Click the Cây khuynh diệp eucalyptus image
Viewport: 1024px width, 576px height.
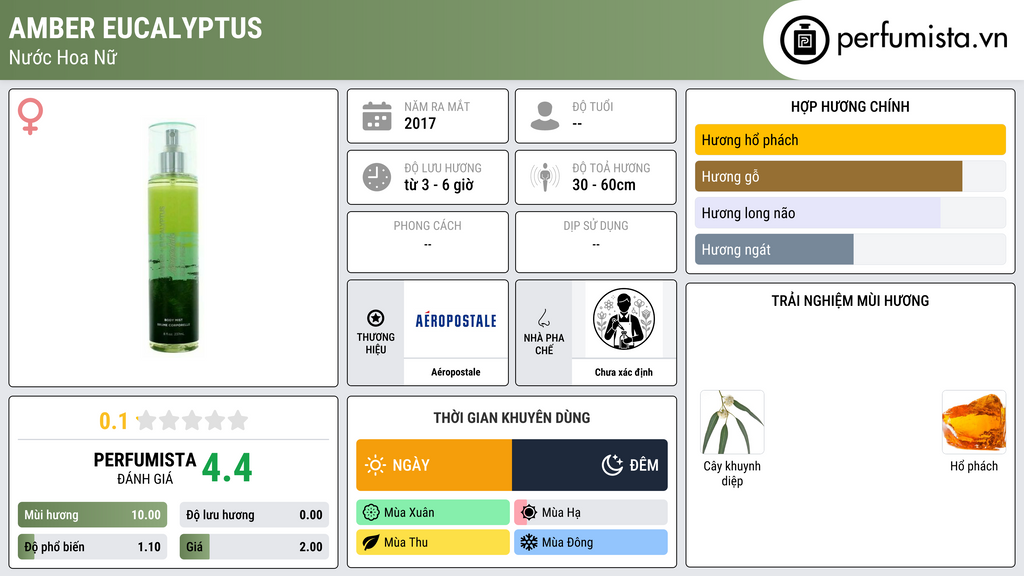tap(732, 423)
